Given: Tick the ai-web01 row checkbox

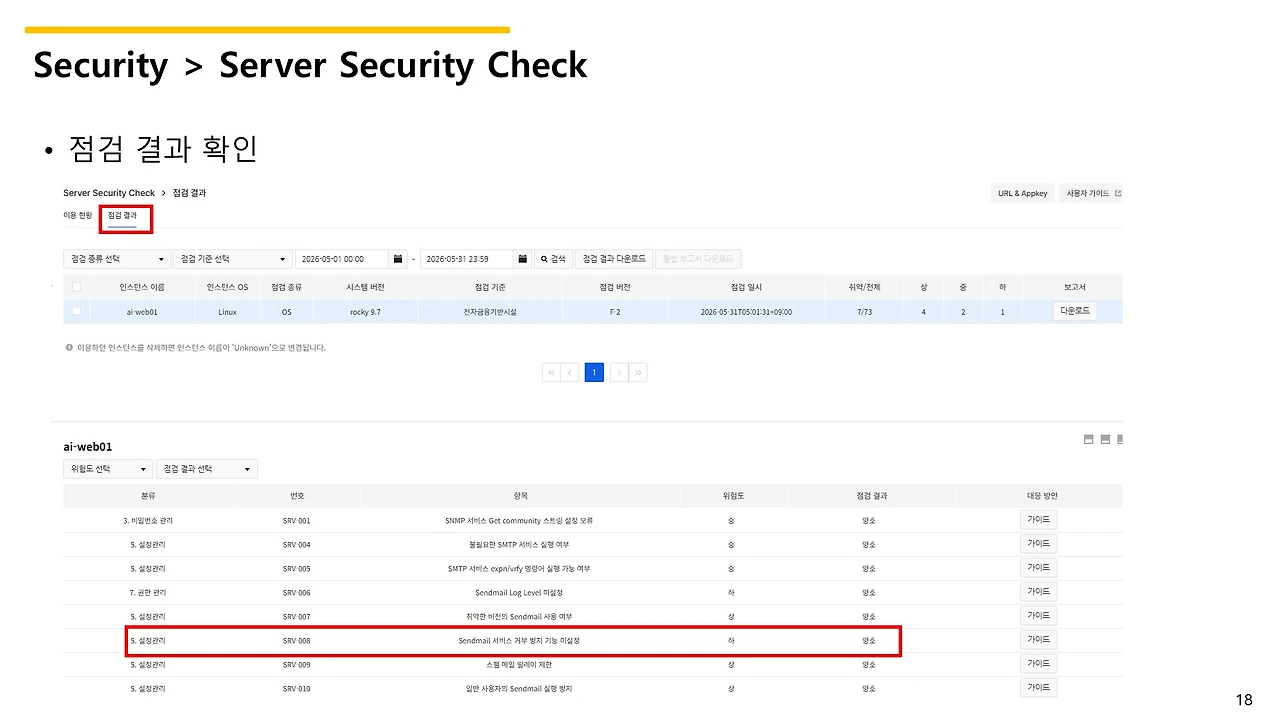Looking at the screenshot, I should tap(77, 311).
